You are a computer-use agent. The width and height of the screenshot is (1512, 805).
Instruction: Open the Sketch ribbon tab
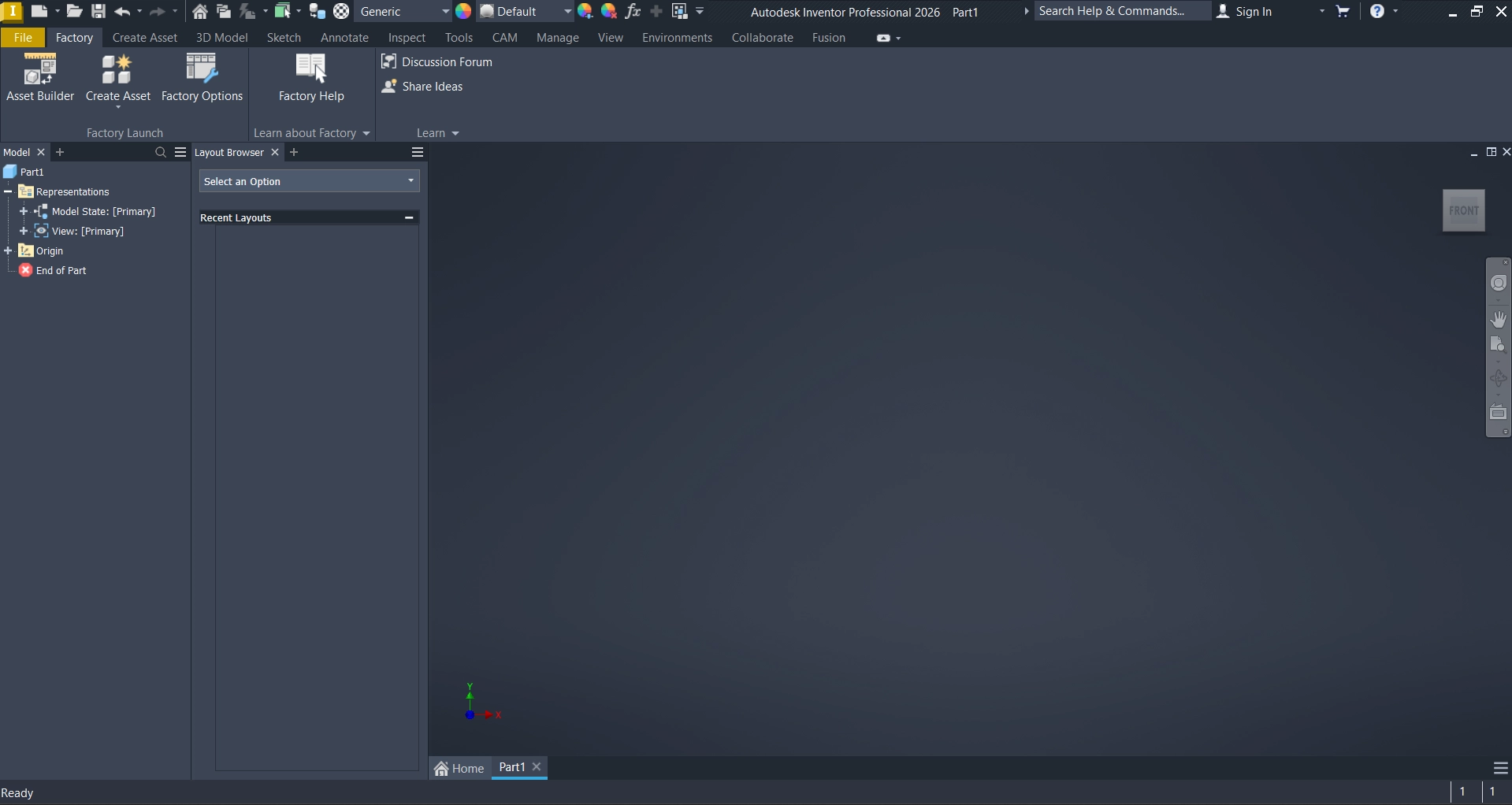pyautogui.click(x=284, y=38)
